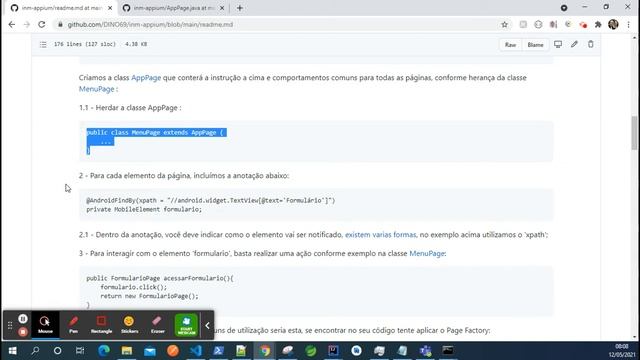
Task: Open the Stickers tool
Action: [x=129, y=325]
